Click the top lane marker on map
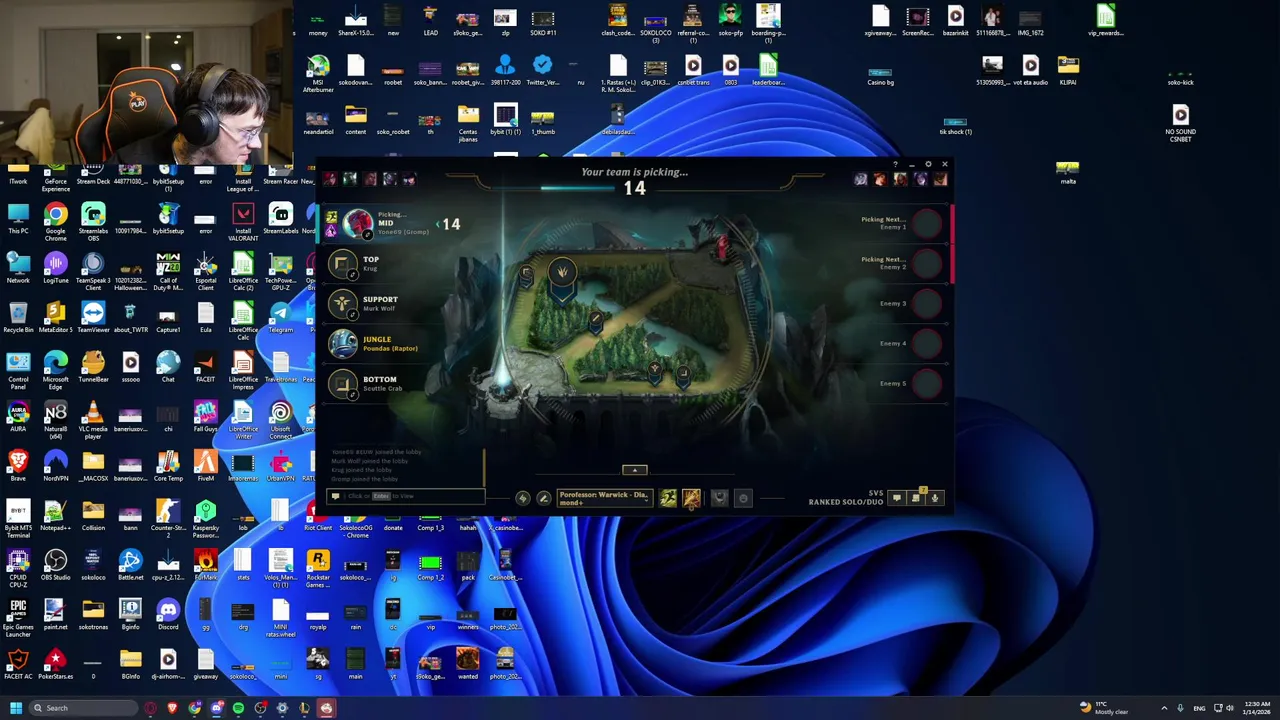 pos(527,275)
